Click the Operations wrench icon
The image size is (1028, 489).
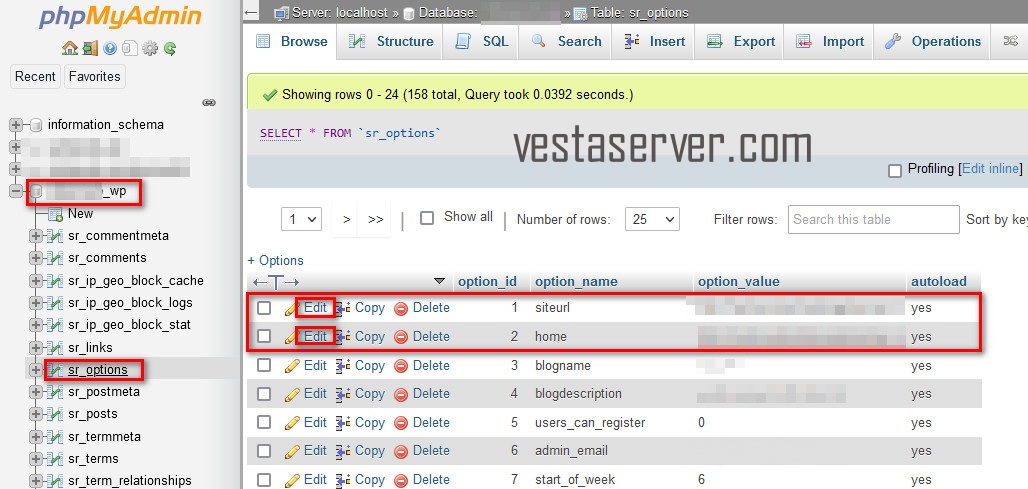[x=892, y=41]
